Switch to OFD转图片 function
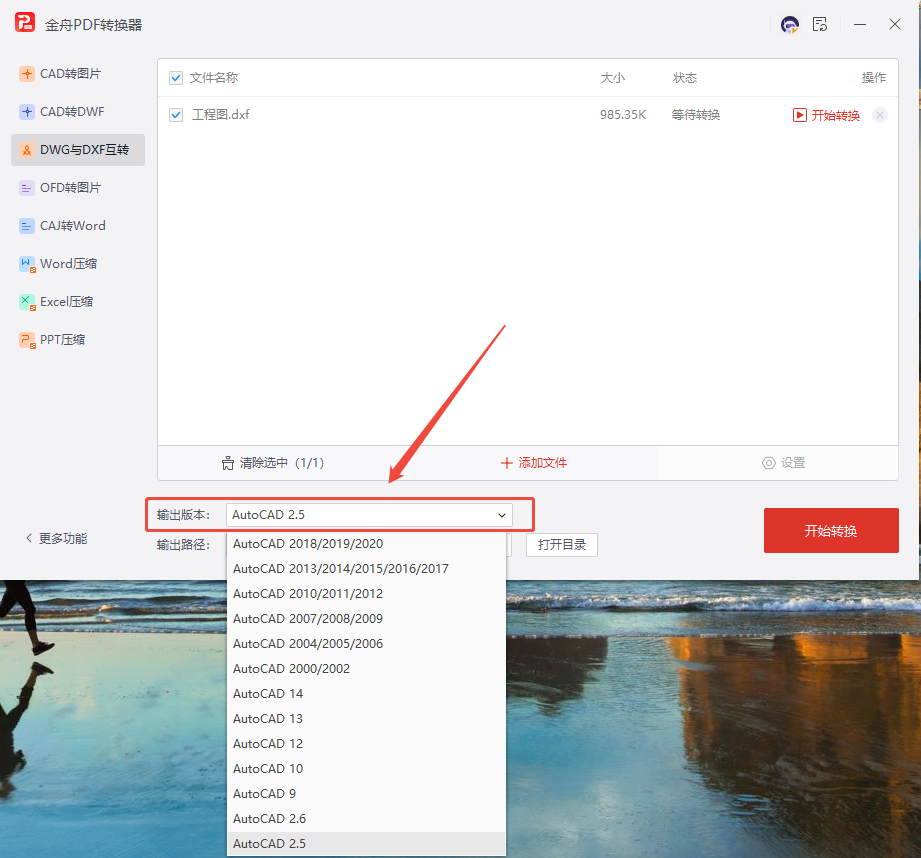Screen dimensions: 921x858 (x=78, y=188)
